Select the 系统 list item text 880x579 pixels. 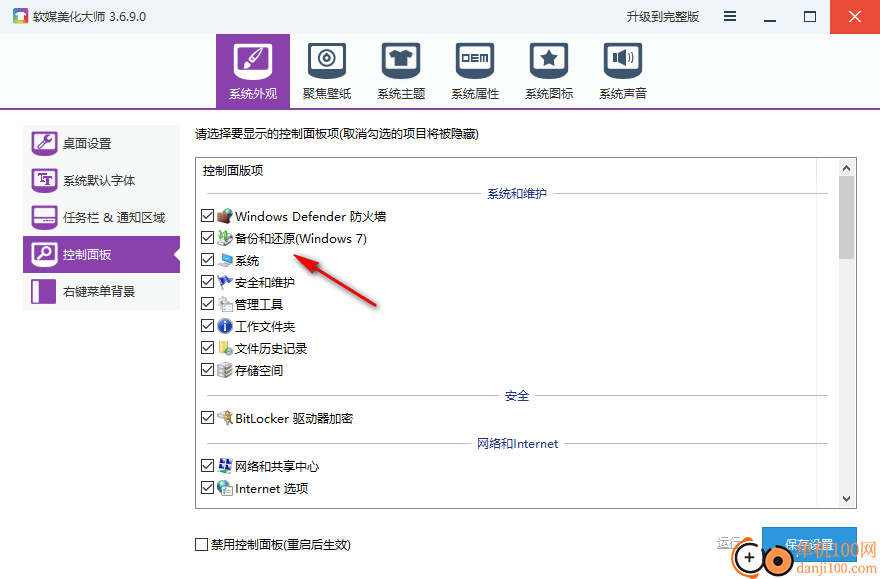coord(247,261)
